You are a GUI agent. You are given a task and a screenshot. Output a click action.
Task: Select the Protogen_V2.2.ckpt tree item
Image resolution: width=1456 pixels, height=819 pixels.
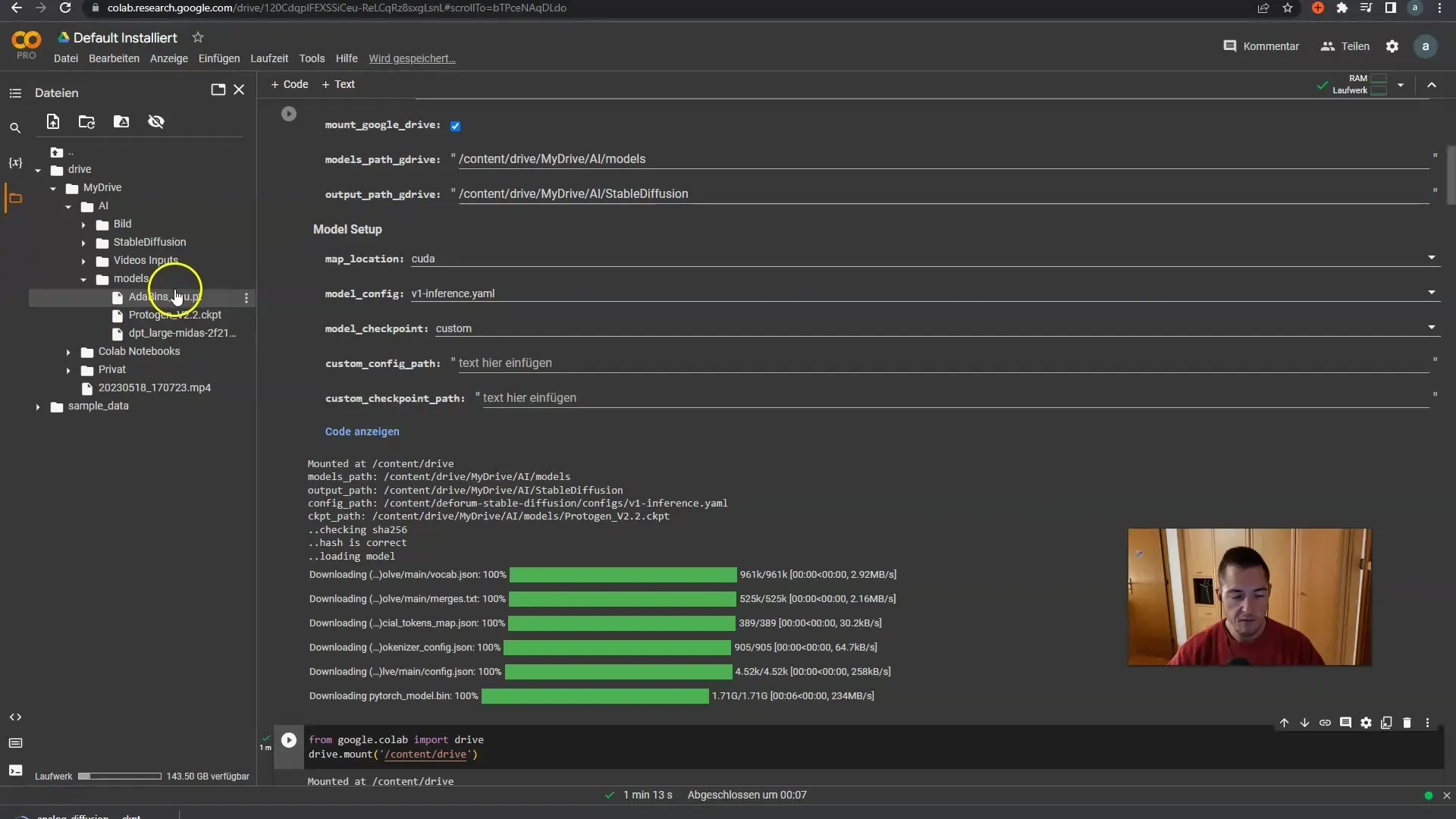tap(175, 314)
